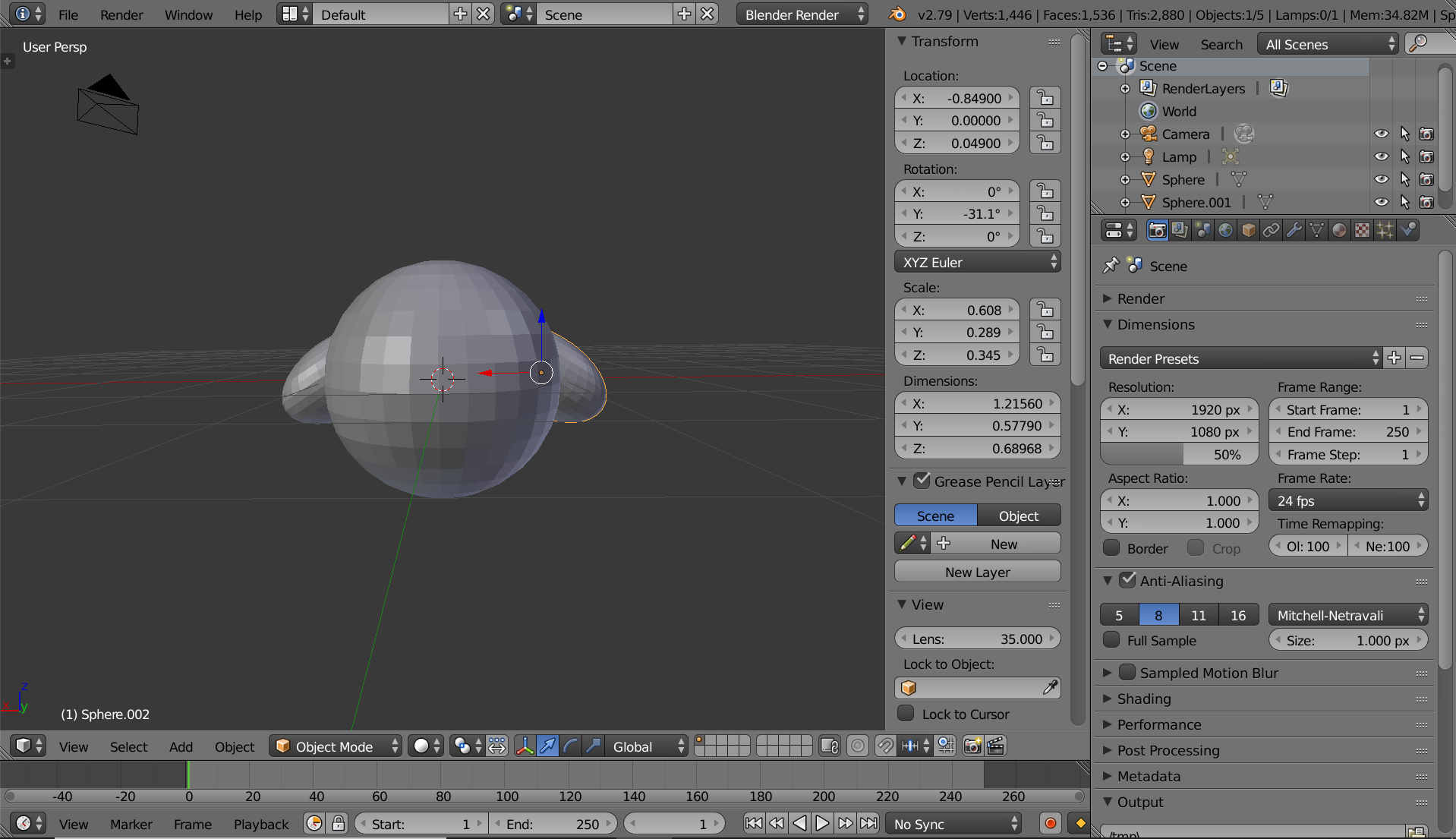
Task: Enable the Full Sample checkbox
Action: click(x=1112, y=640)
